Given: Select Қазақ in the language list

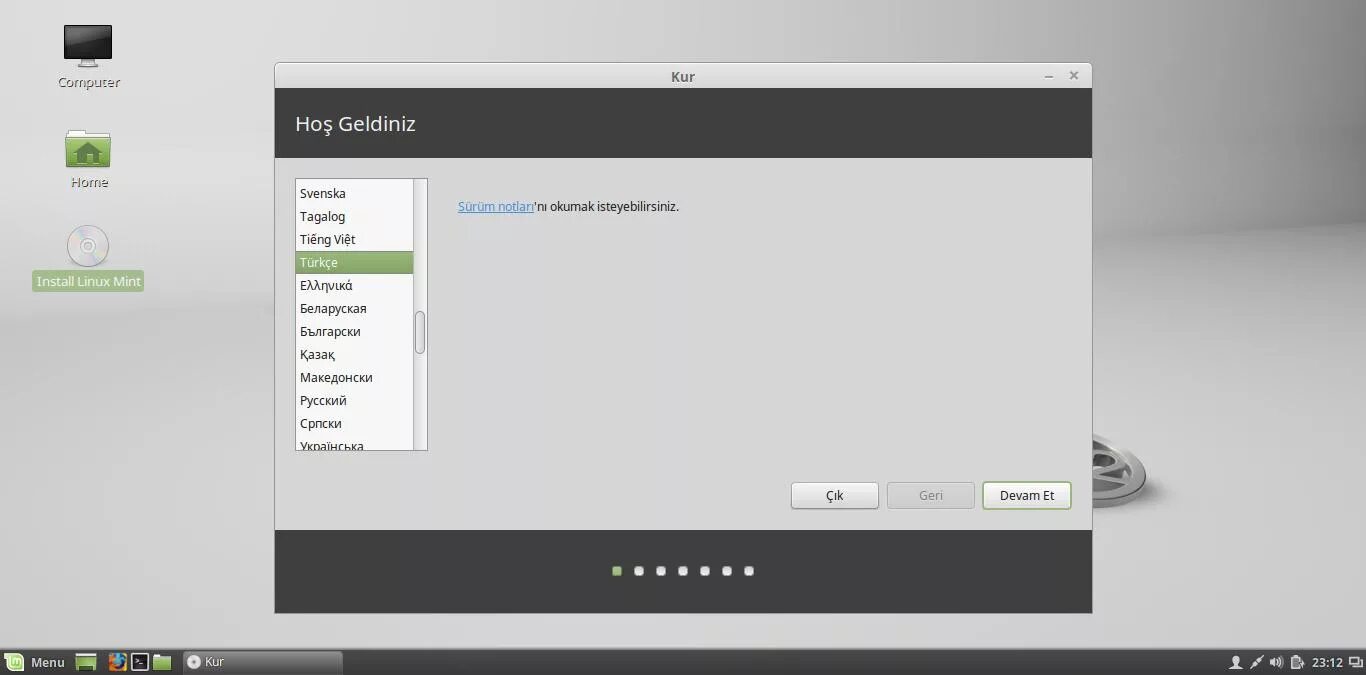Looking at the screenshot, I should 354,354.
